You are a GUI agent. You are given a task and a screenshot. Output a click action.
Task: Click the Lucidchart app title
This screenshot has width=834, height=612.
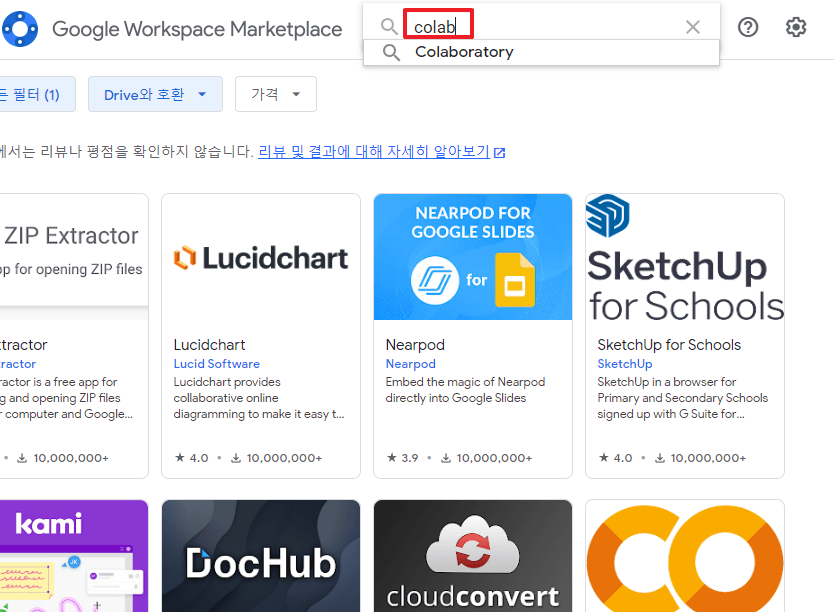(210, 345)
